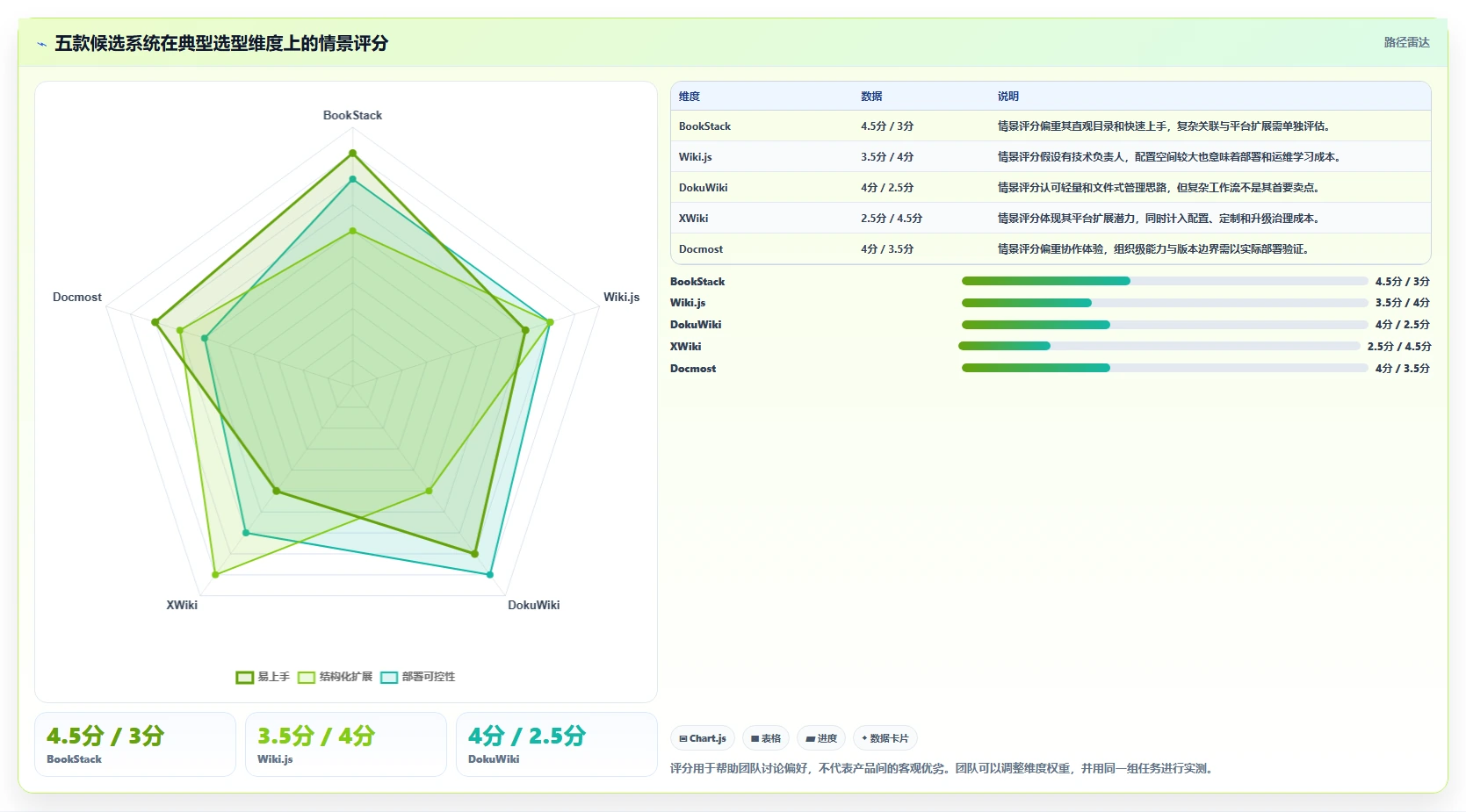Image resolution: width=1466 pixels, height=812 pixels.
Task: Click the 数据卡片 chip
Action: pyautogui.click(x=885, y=738)
